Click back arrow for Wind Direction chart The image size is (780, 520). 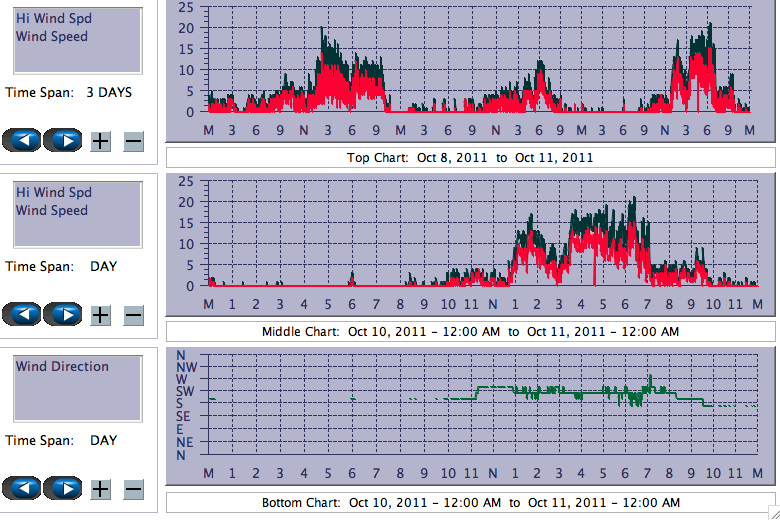click(22, 488)
